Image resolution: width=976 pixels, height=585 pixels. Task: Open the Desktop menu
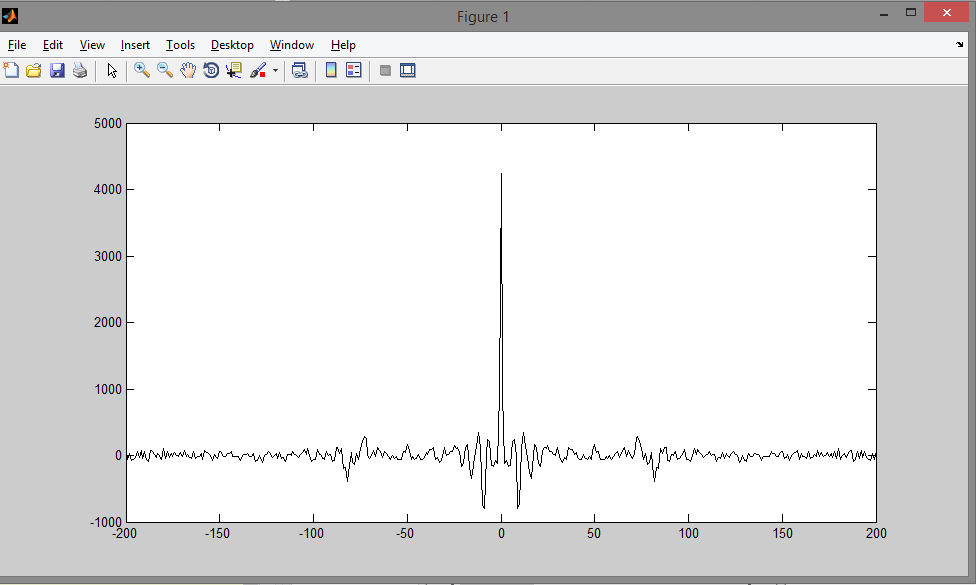[232, 45]
